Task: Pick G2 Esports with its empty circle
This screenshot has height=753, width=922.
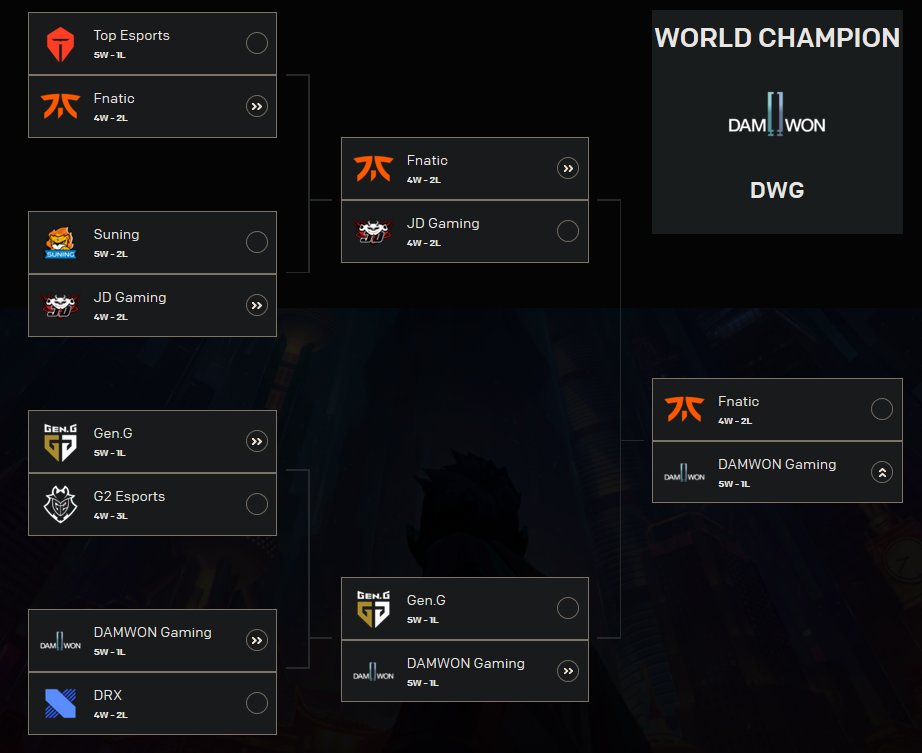Action: pyautogui.click(x=257, y=504)
